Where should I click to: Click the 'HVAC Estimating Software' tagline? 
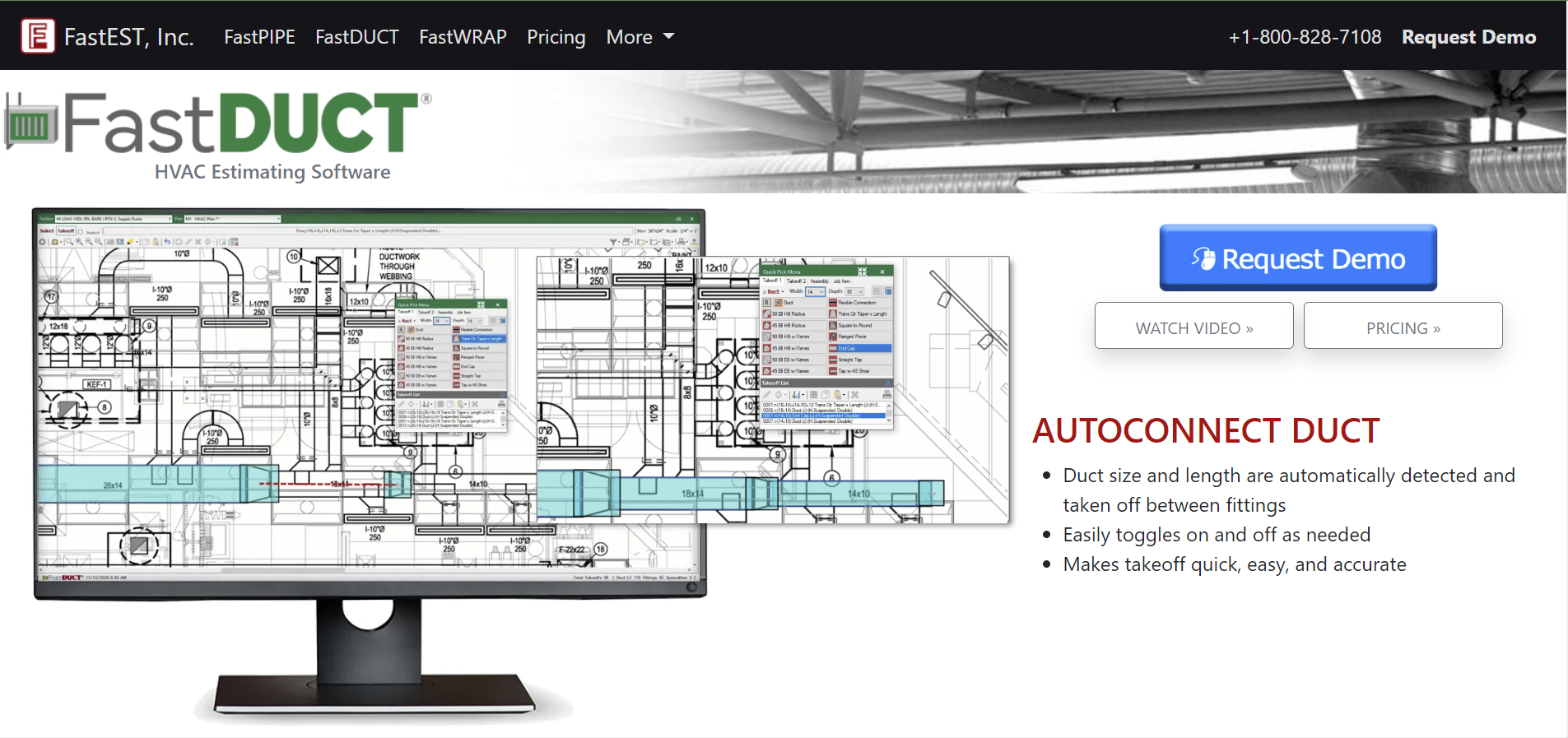[272, 172]
